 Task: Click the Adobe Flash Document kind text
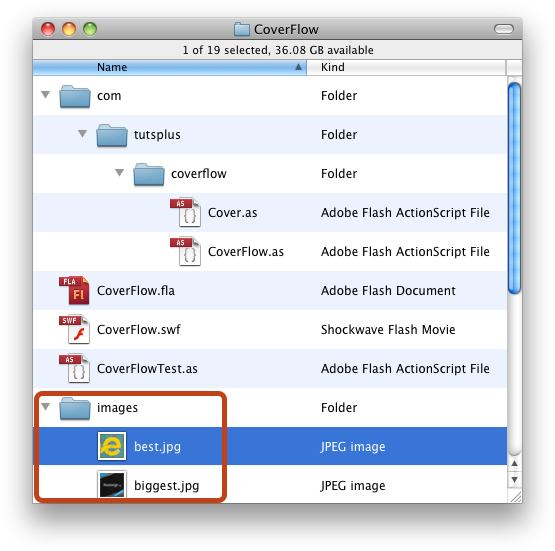coord(388,291)
